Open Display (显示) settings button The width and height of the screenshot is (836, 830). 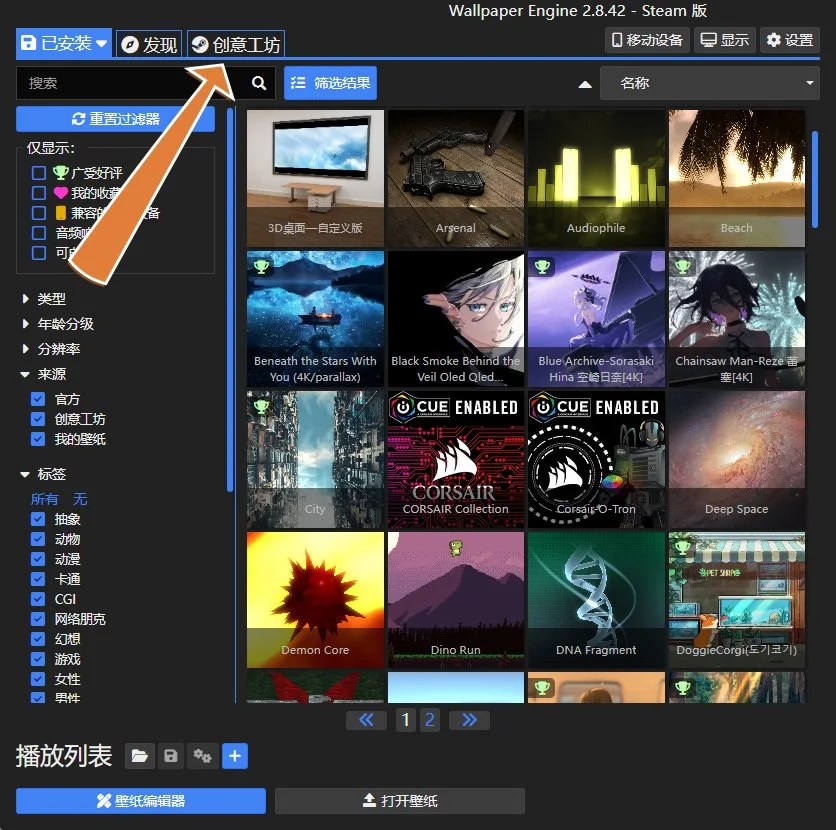coord(725,40)
